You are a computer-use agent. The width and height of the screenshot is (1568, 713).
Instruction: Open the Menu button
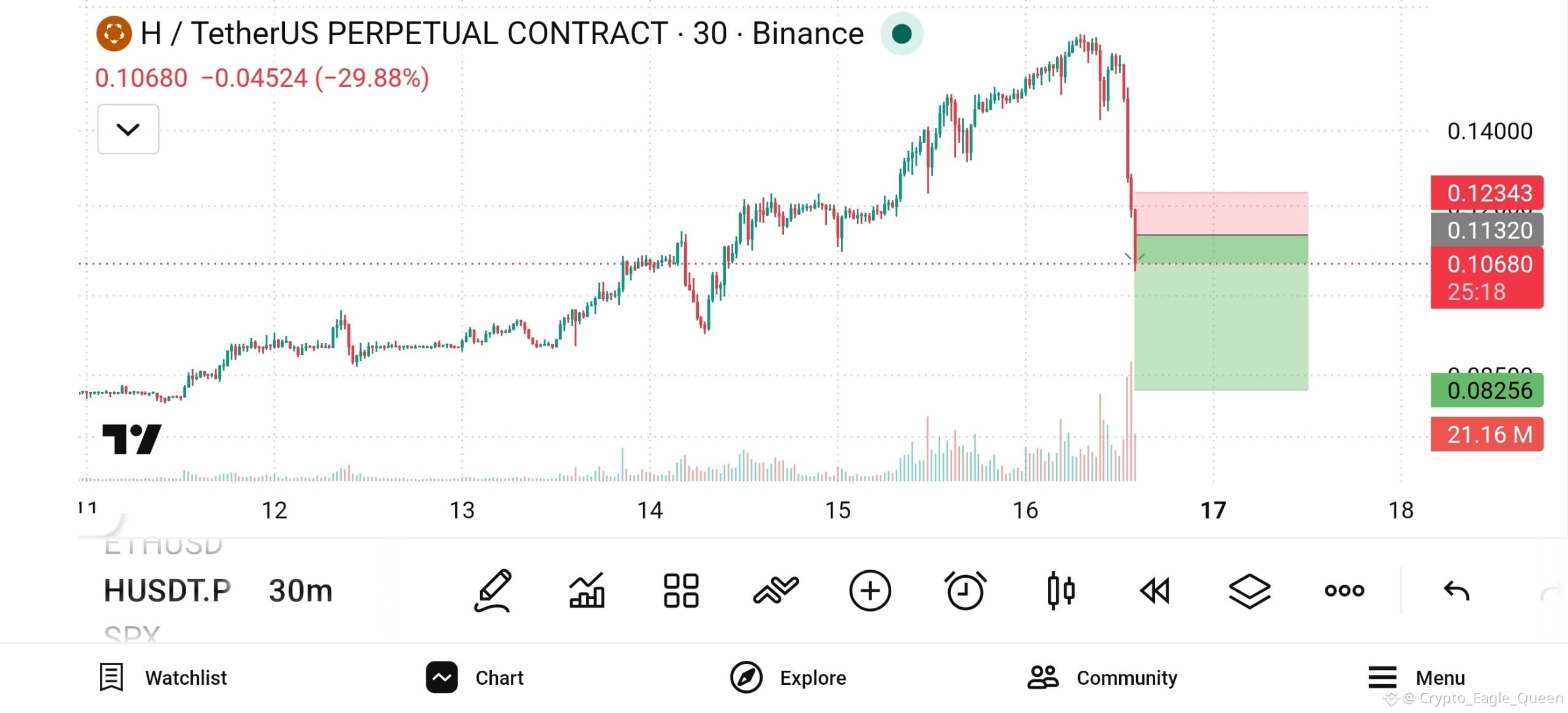1417,677
